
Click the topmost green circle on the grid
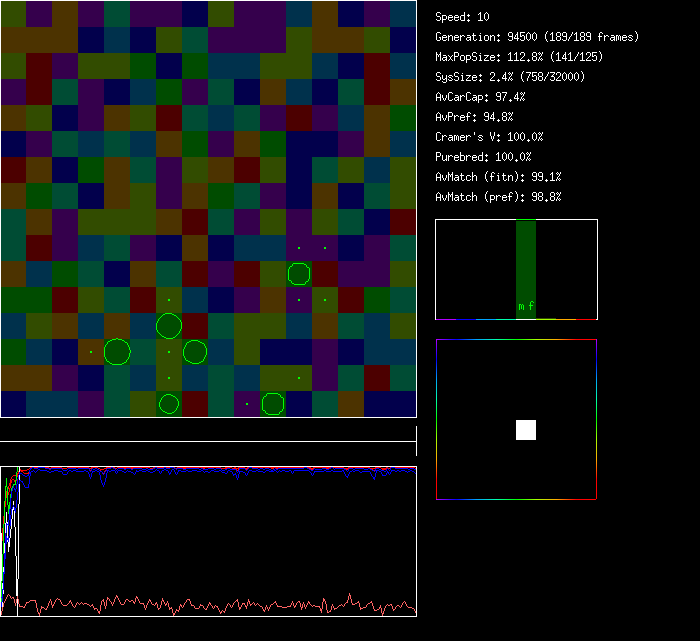point(299,274)
